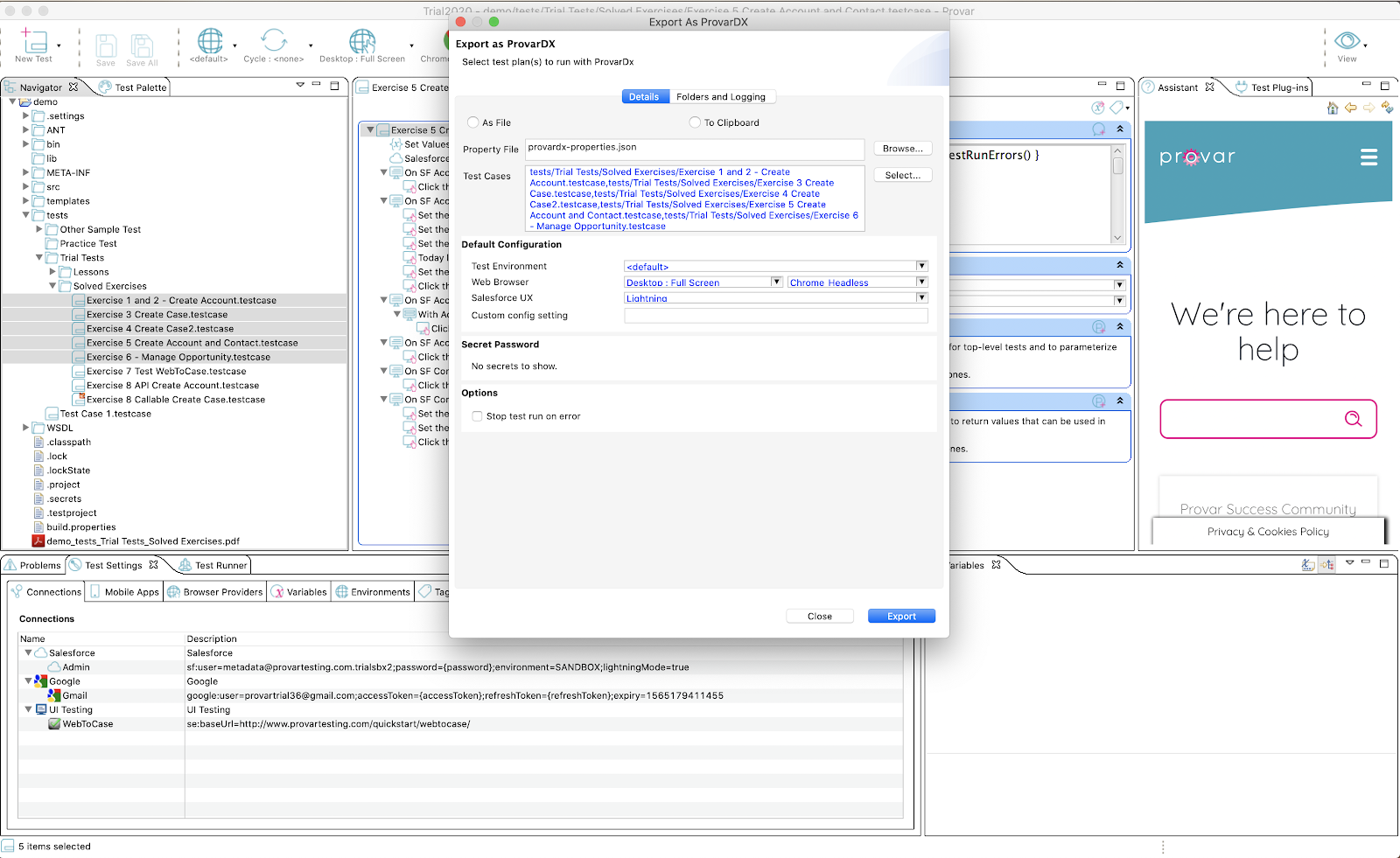Click the PDF file icon in Navigator
Viewport: 1400px width, 858px height.
point(38,541)
